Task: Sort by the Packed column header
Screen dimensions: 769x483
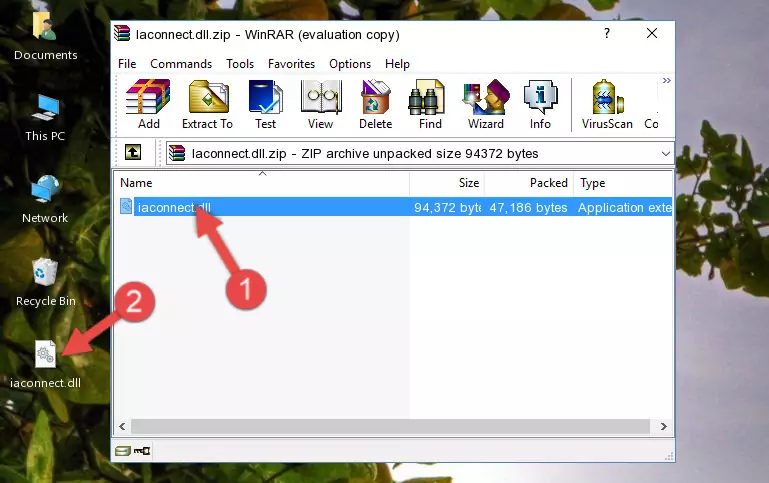Action: (x=529, y=183)
